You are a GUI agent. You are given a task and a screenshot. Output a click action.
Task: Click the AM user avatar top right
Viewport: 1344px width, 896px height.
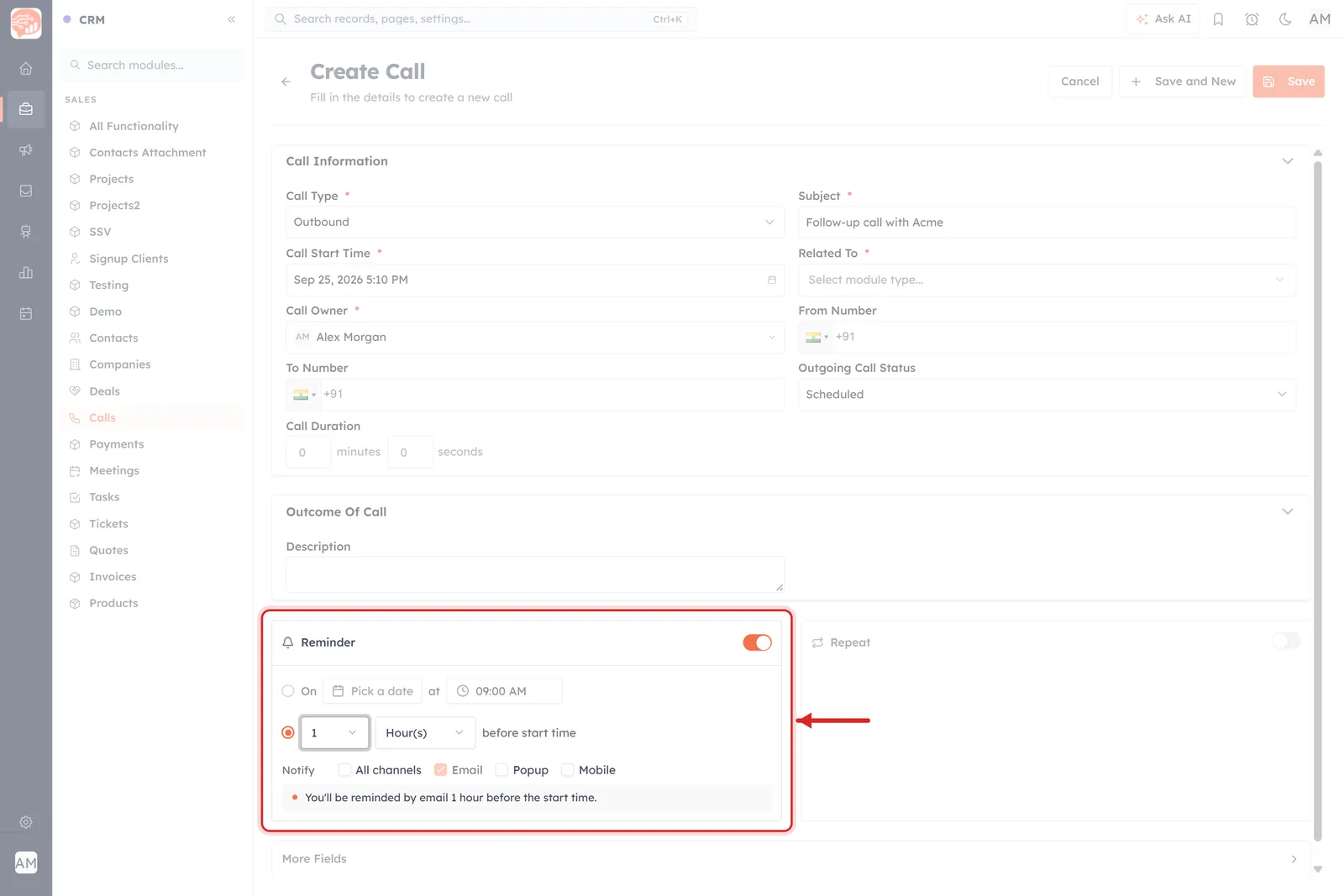[x=1320, y=18]
